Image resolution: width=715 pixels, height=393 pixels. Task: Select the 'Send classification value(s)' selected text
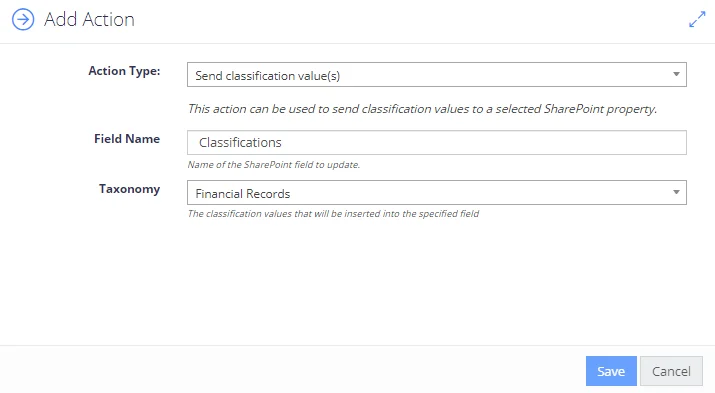268,76
